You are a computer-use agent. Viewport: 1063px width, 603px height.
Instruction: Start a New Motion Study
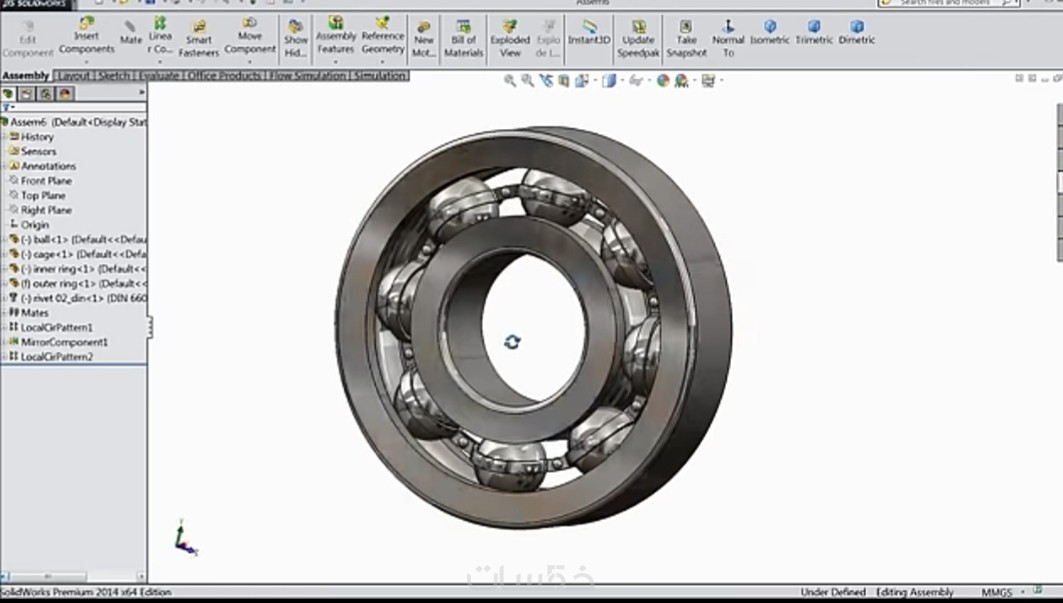coord(424,39)
